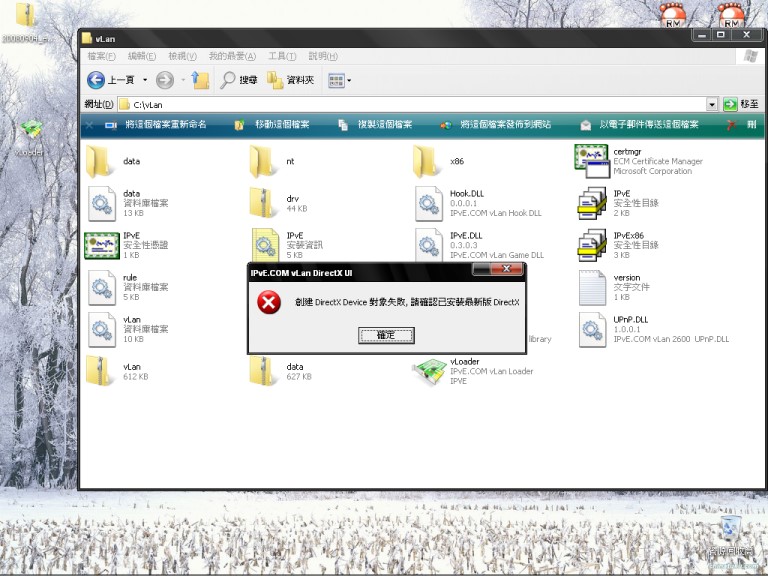Click the Back (上一頁) toolbar button
The height and width of the screenshot is (576, 768).
pos(110,80)
